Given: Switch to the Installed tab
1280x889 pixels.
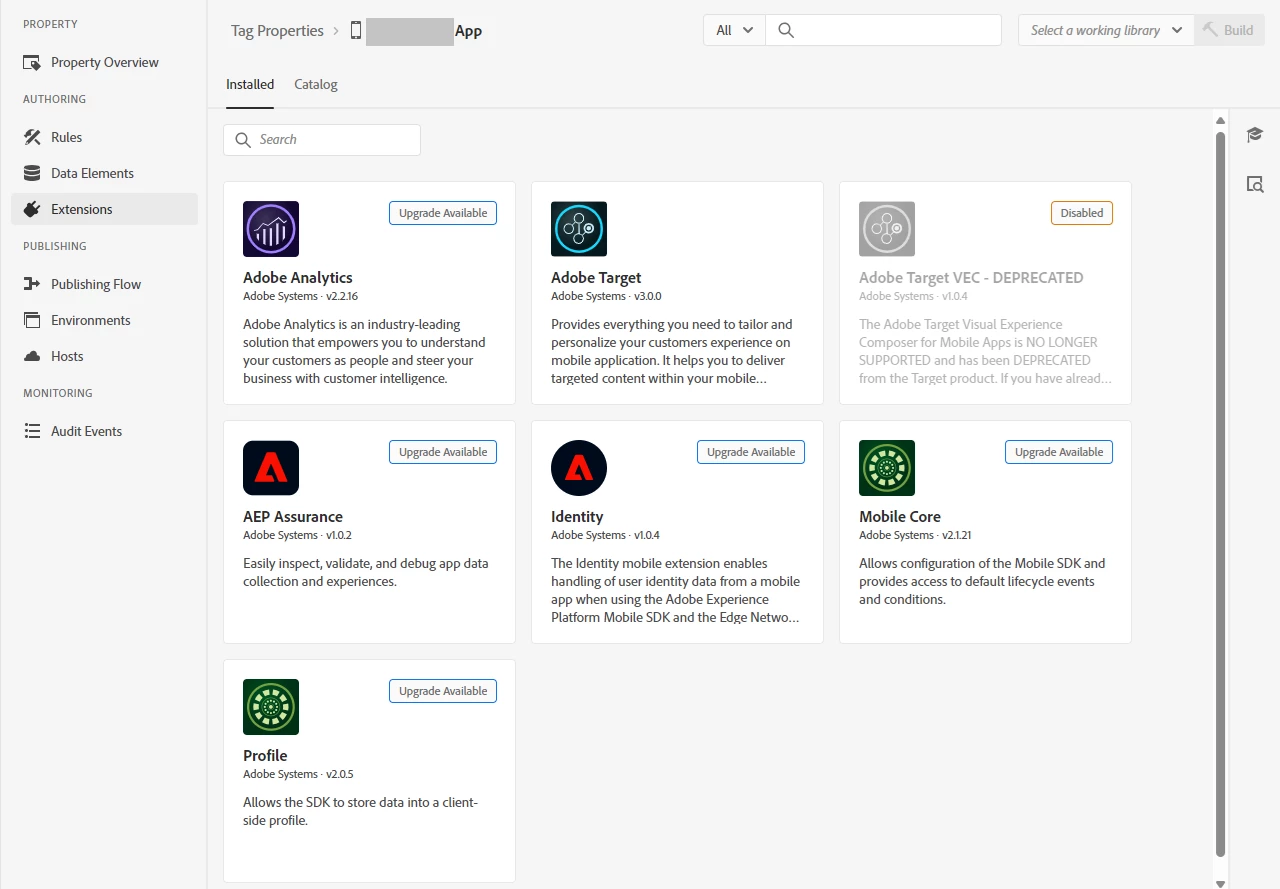Looking at the screenshot, I should (250, 84).
